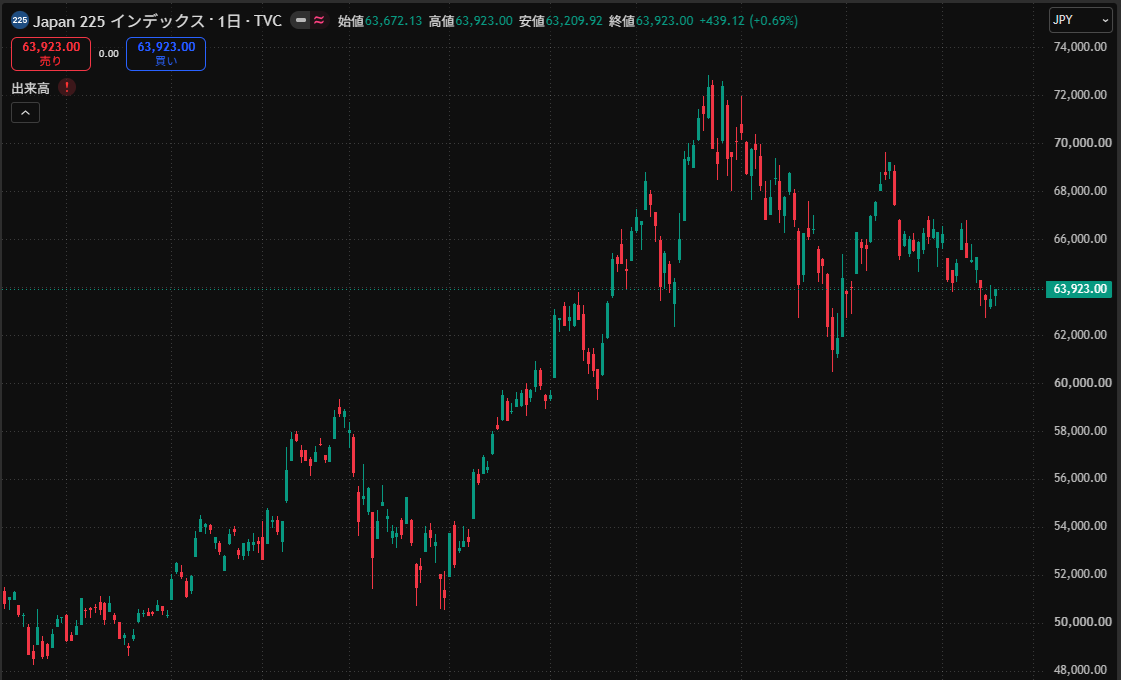1121x680 pixels.
Task: Collapse the indicator legend with the chevron button
Action: pos(25,112)
